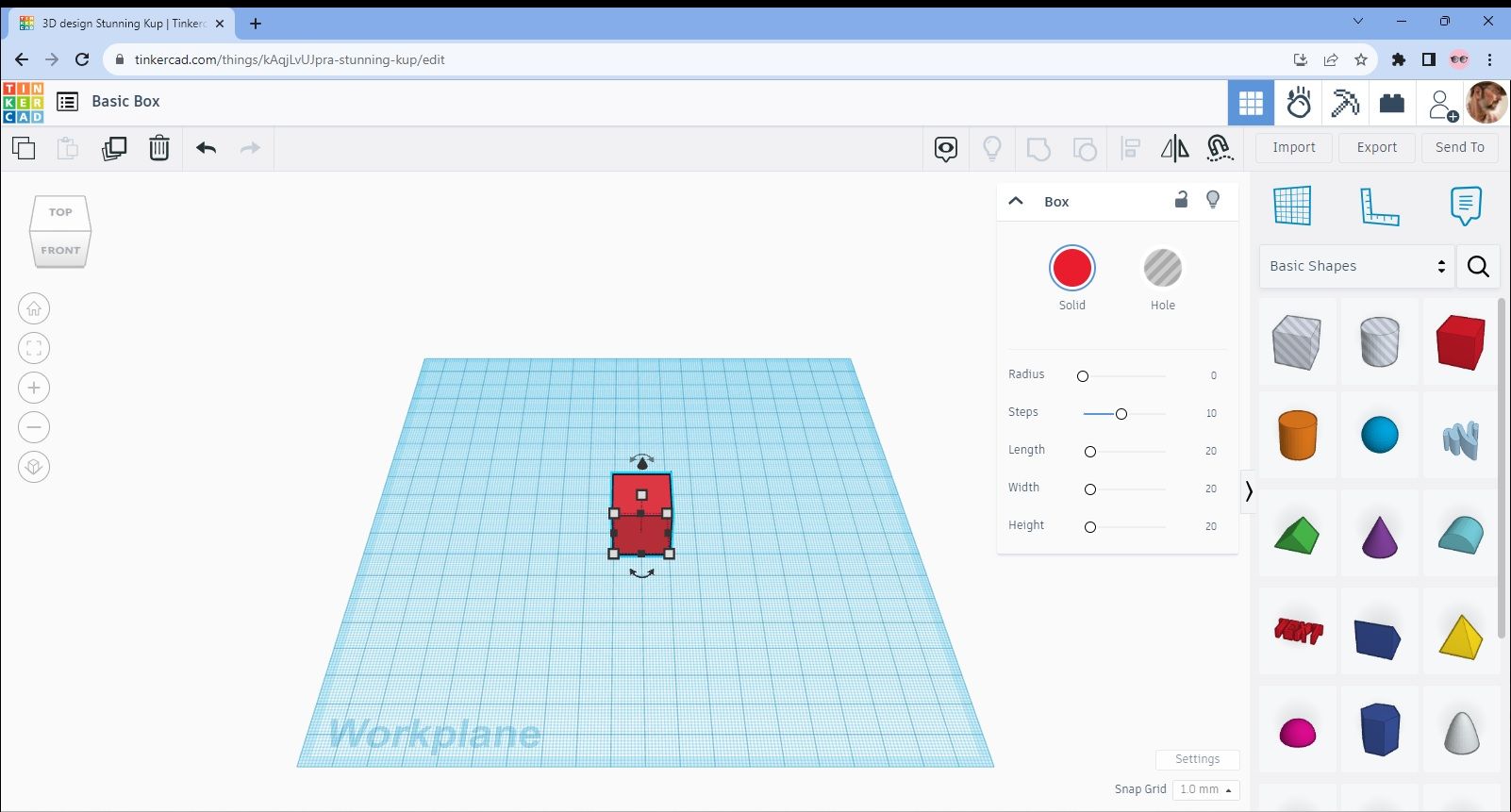Show all hidden shapes lightbulb
Screen dimensions: 1511x812
point(992,148)
